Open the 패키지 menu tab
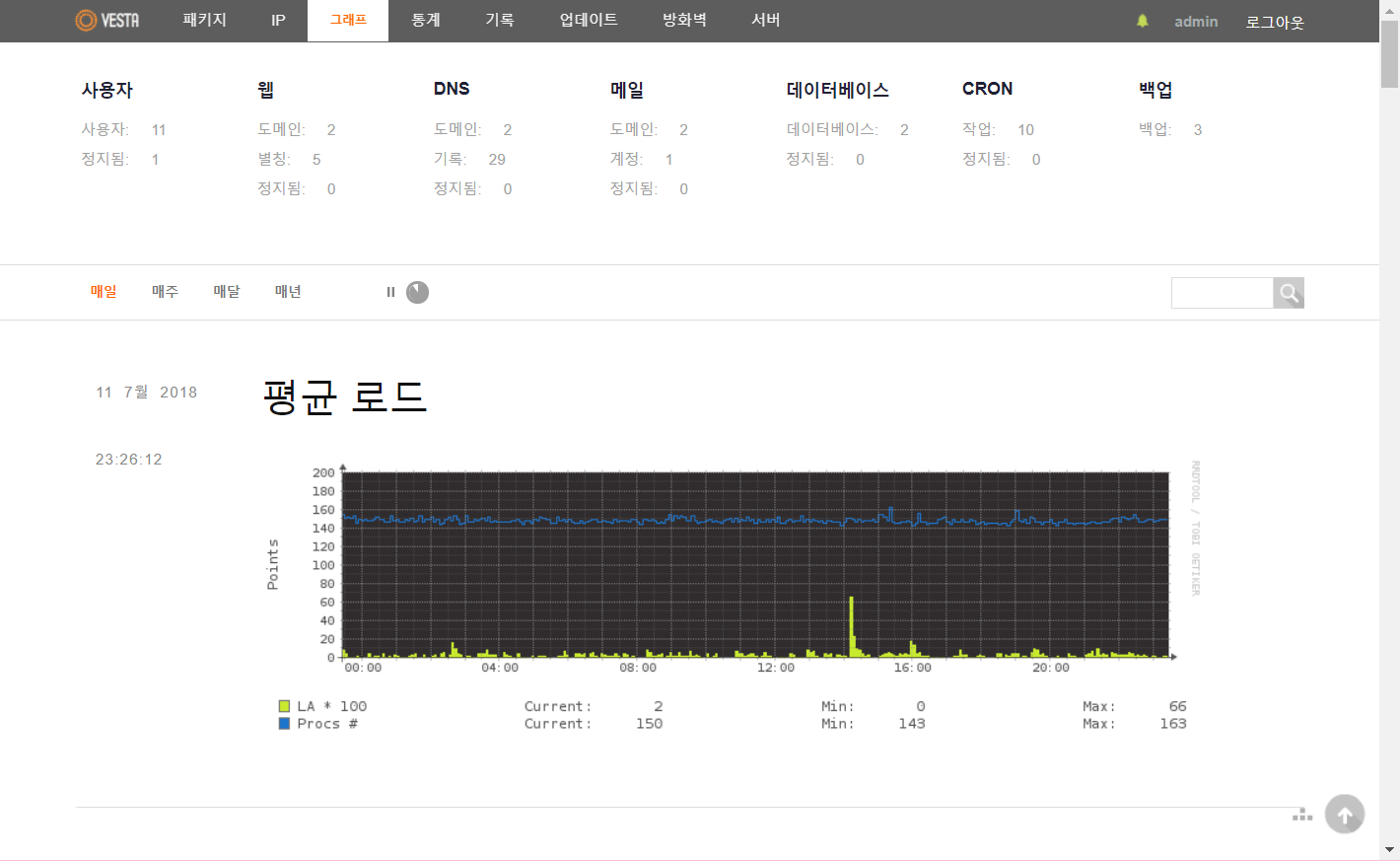 click(204, 21)
